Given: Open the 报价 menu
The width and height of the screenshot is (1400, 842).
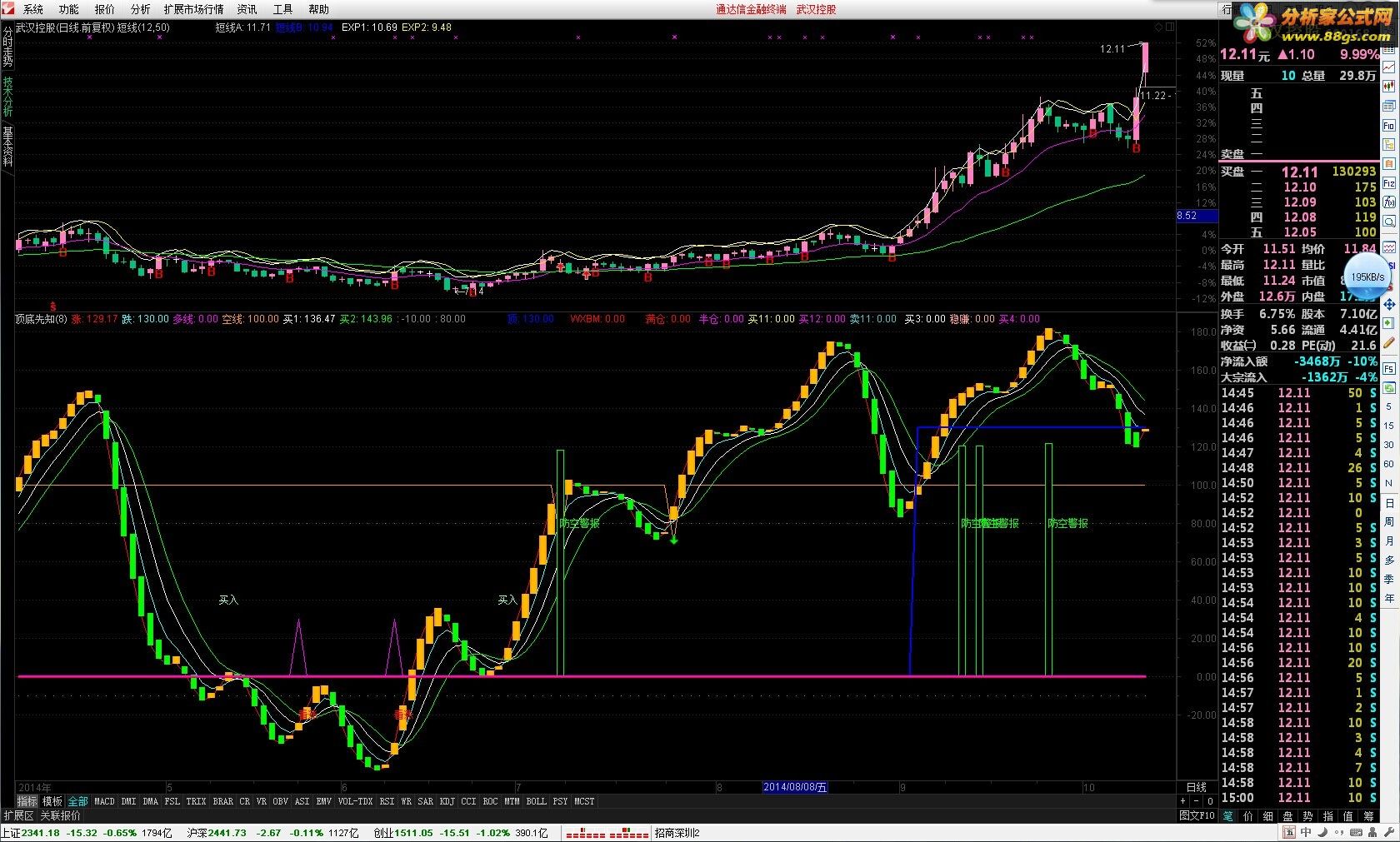Looking at the screenshot, I should 105,9.
